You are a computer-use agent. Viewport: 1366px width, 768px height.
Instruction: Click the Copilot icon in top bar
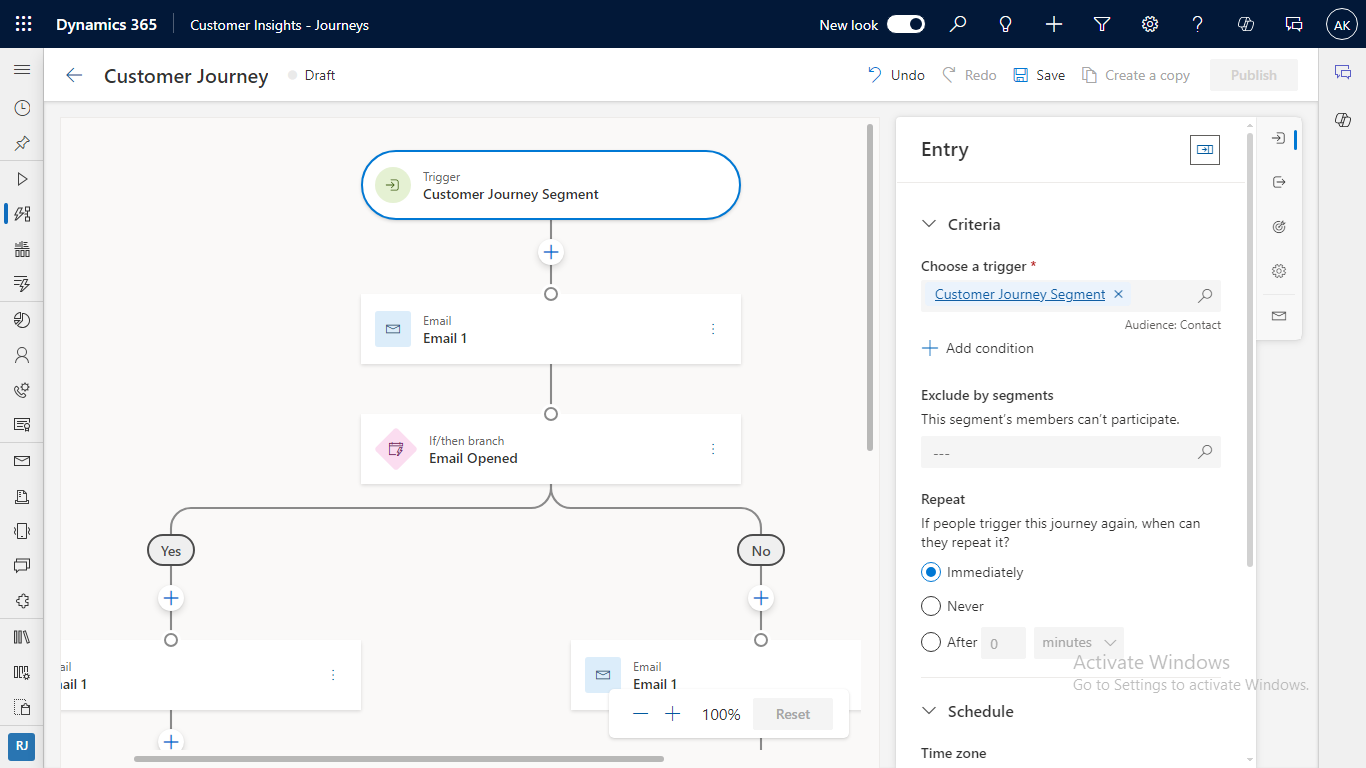pyautogui.click(x=1246, y=24)
